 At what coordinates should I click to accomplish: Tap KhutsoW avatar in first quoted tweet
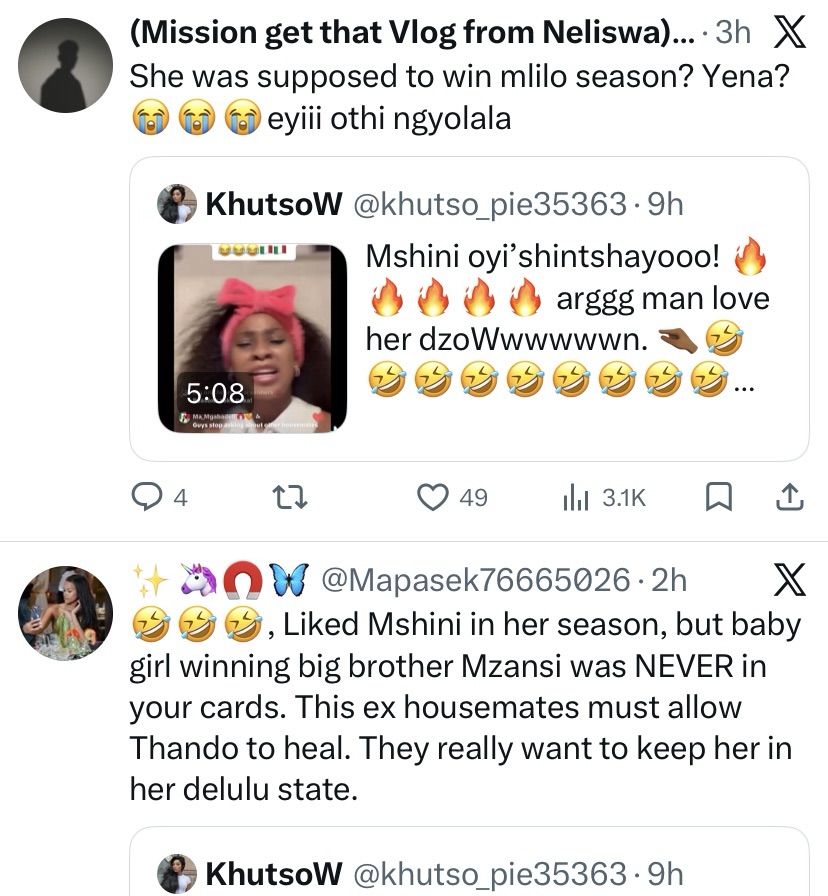[x=176, y=204]
